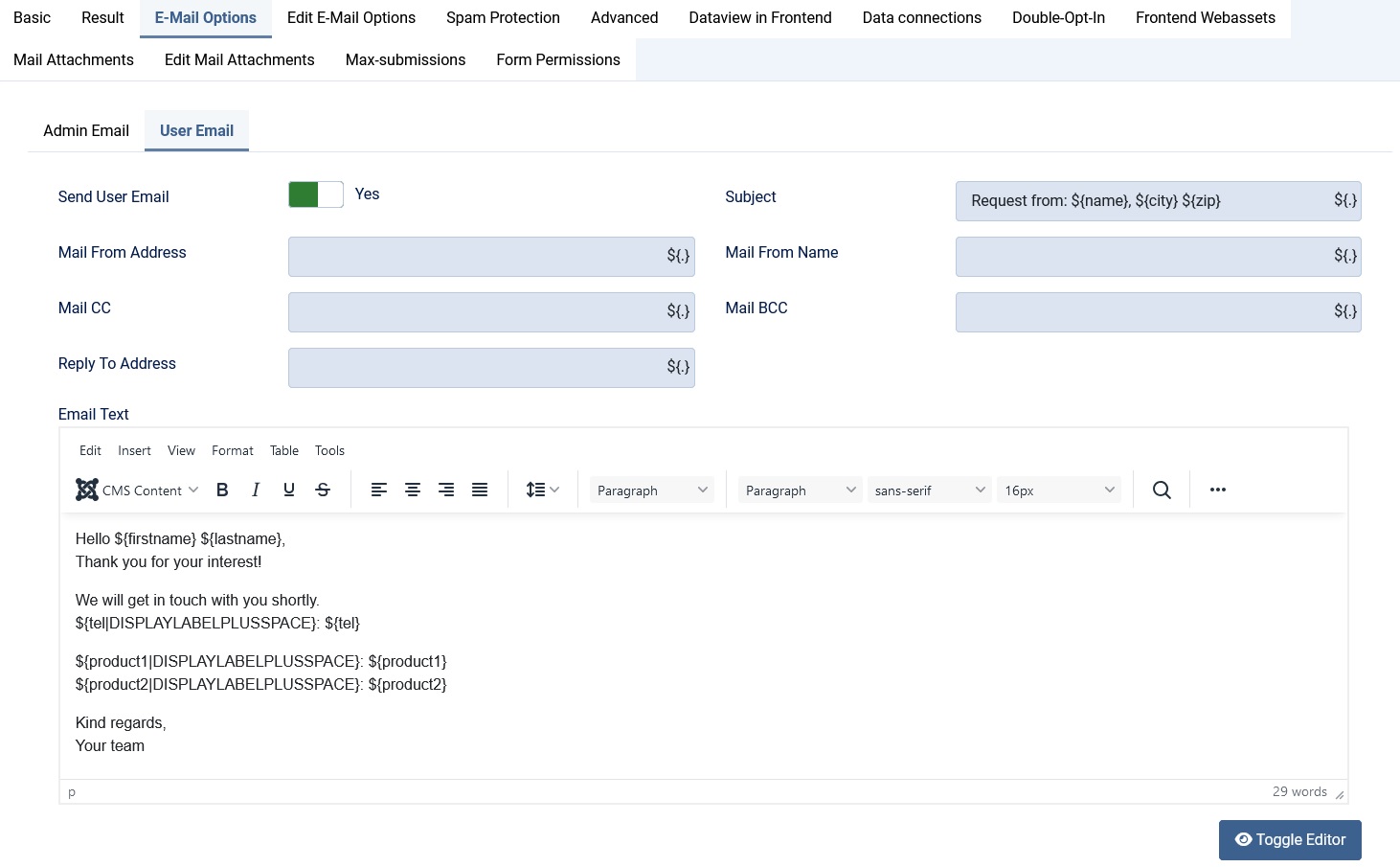The width and height of the screenshot is (1400, 867).
Task: Justify the paragraph text
Action: click(479, 490)
